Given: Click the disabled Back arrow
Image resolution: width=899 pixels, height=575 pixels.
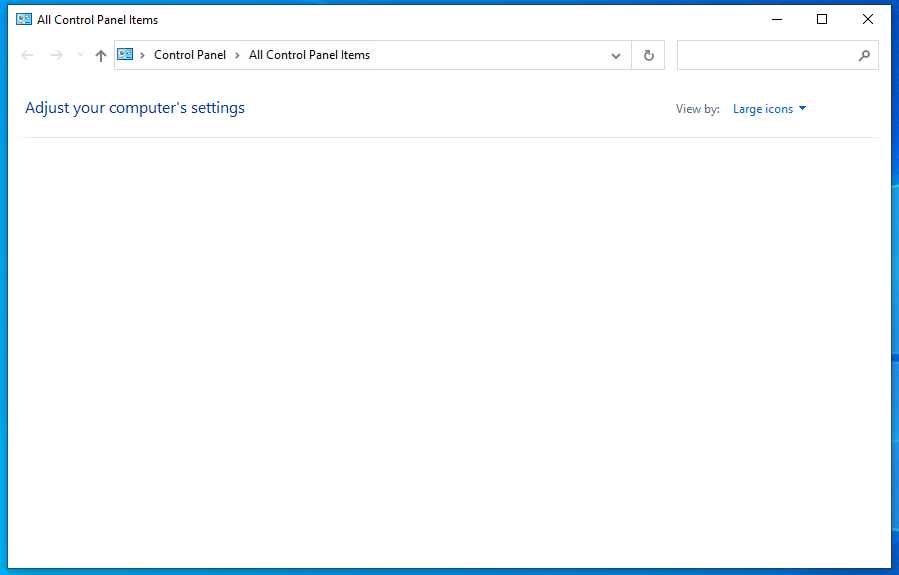Looking at the screenshot, I should (27, 55).
